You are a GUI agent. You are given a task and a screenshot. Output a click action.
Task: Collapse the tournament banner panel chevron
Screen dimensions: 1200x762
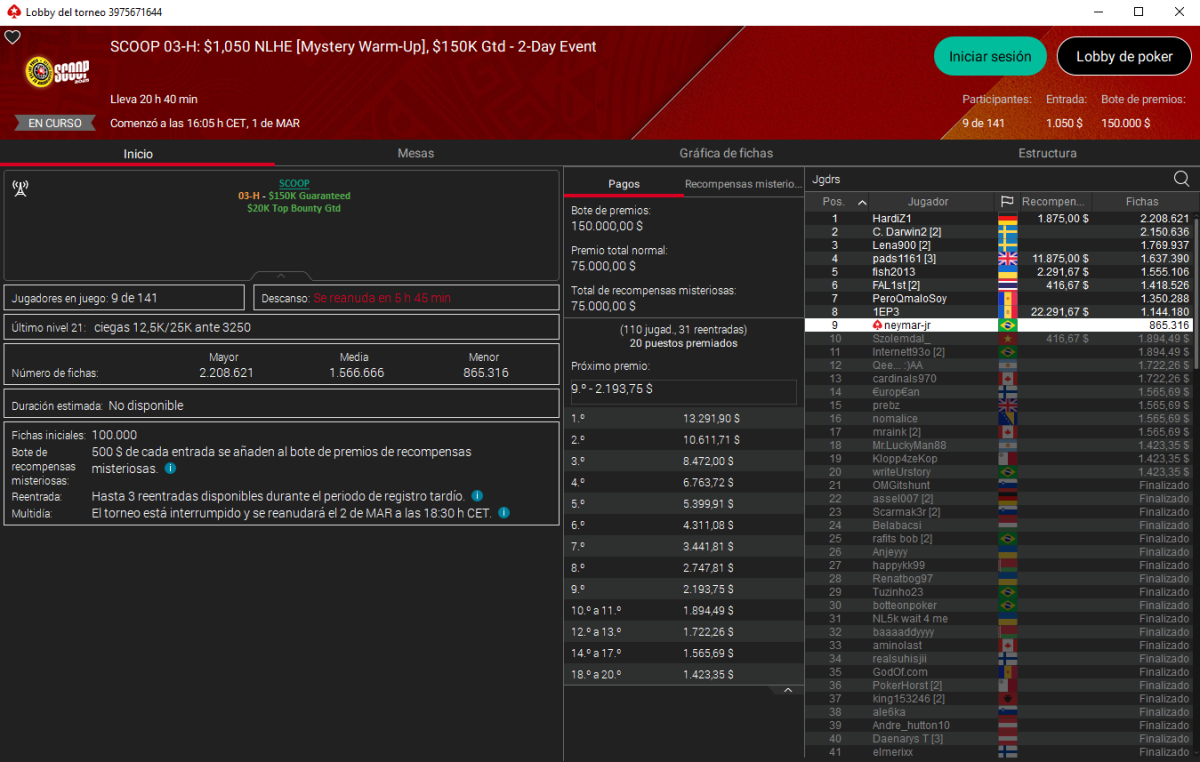pos(281,276)
